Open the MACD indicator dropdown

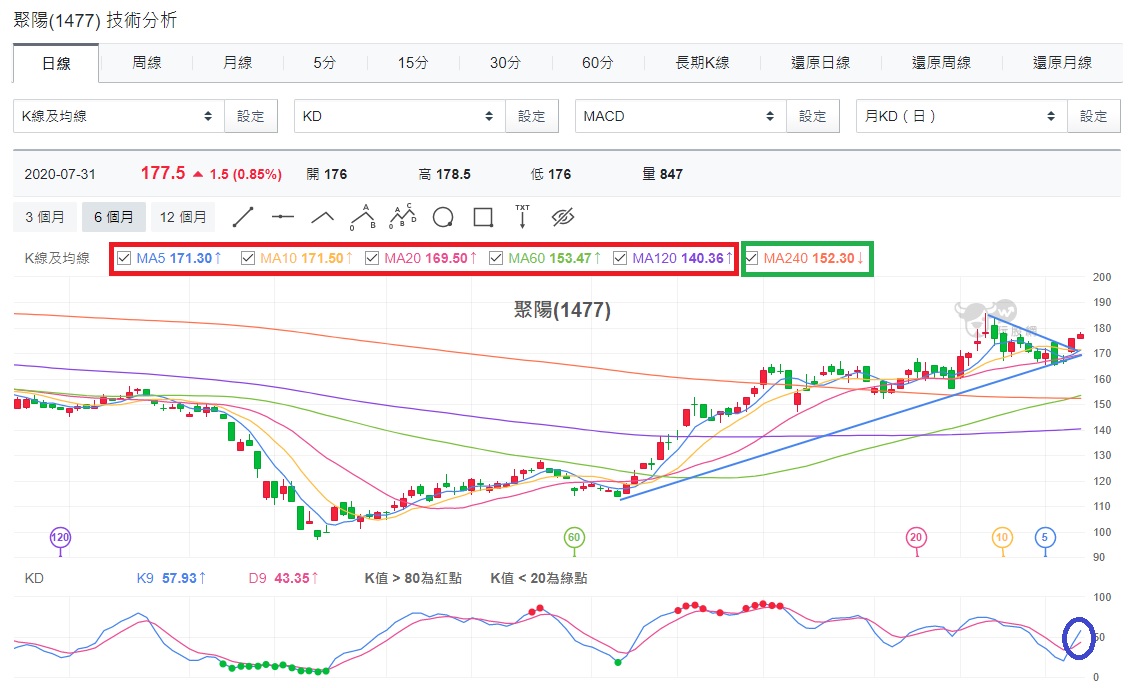click(680, 116)
